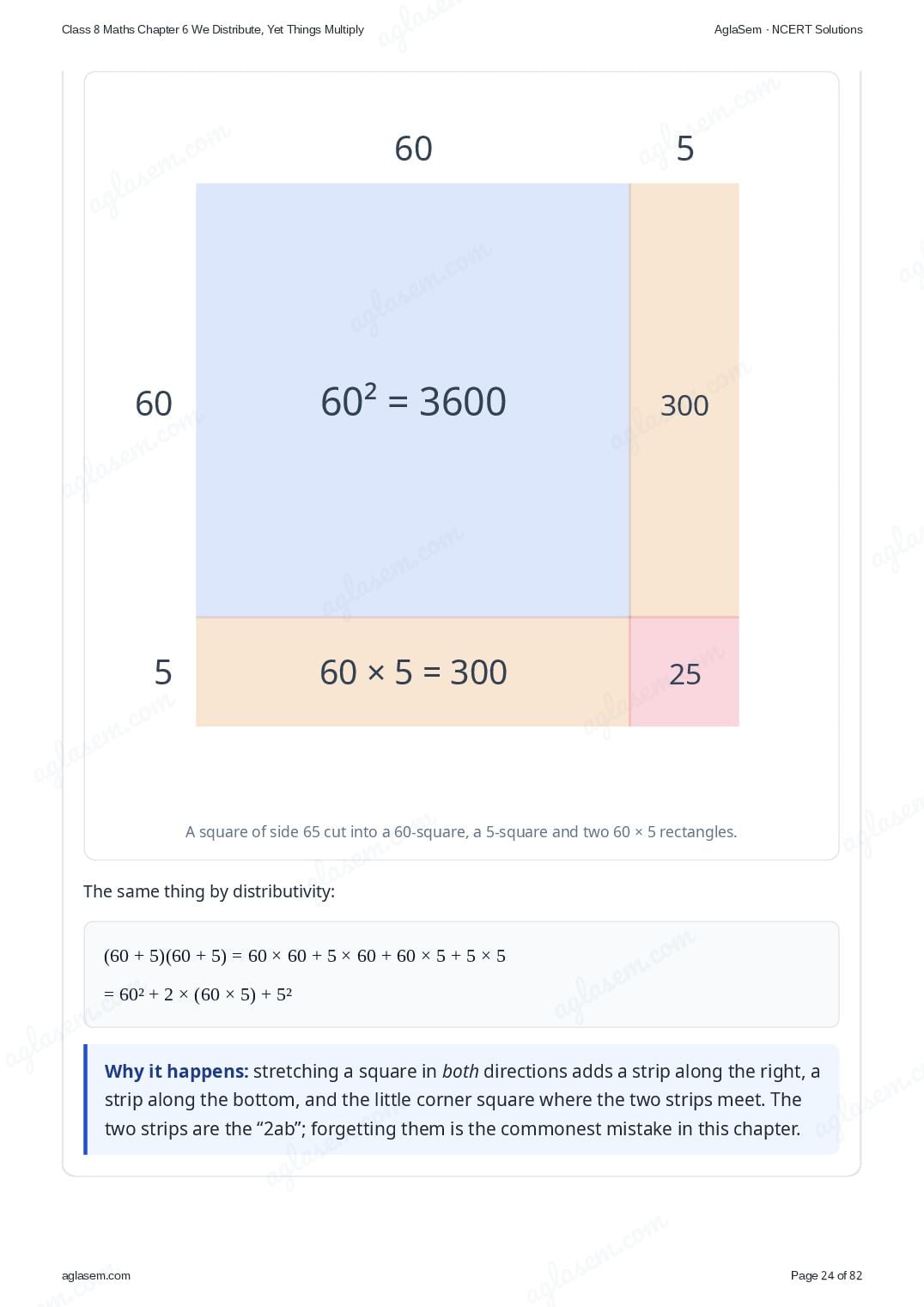Click the Class 8 Maths Chapter 6 header title
Screen dimensions: 924x1307
pos(213,29)
